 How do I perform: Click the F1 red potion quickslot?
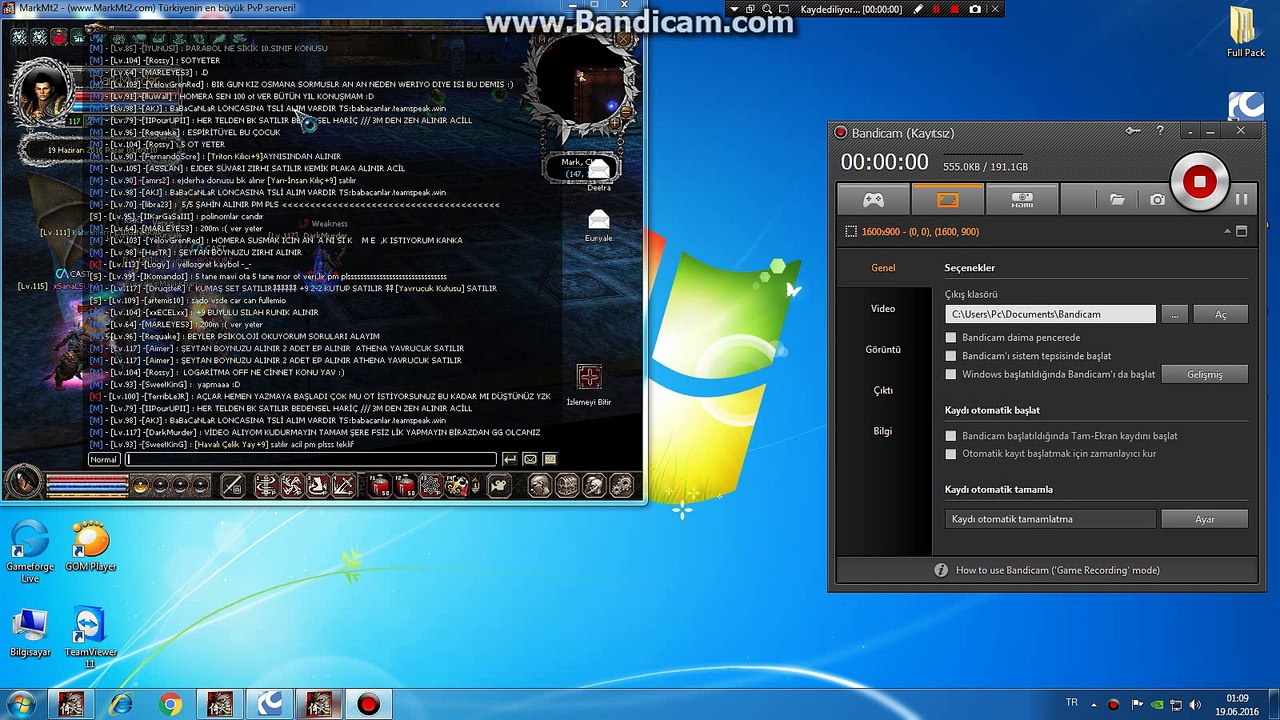(x=380, y=486)
